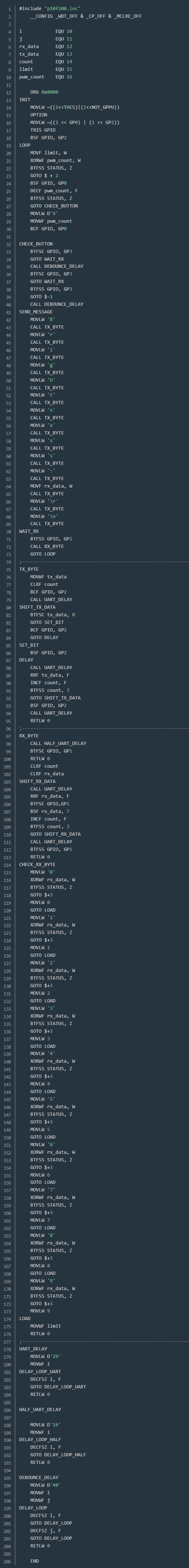Click the ORG 0x0000 statement

tap(45, 92)
